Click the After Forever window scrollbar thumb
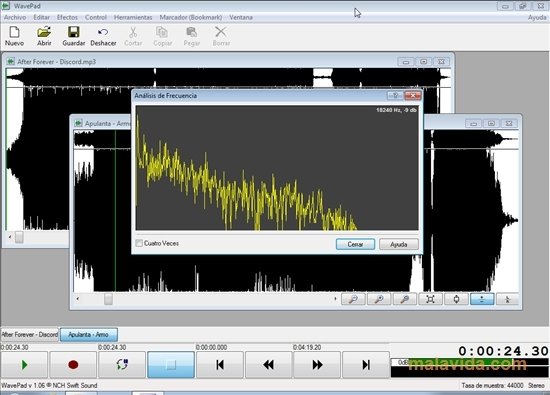The height and width of the screenshot is (395, 550). point(19,237)
